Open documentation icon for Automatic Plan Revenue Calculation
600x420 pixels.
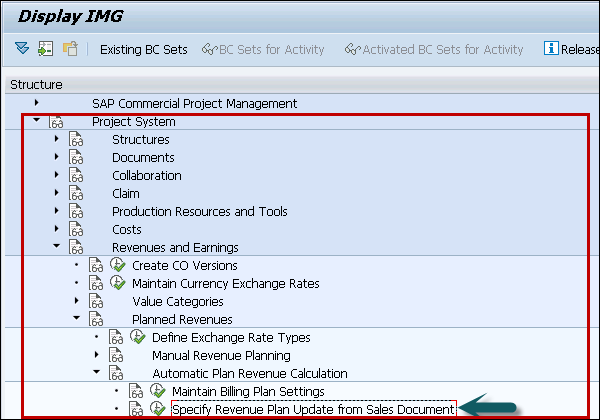point(116,373)
